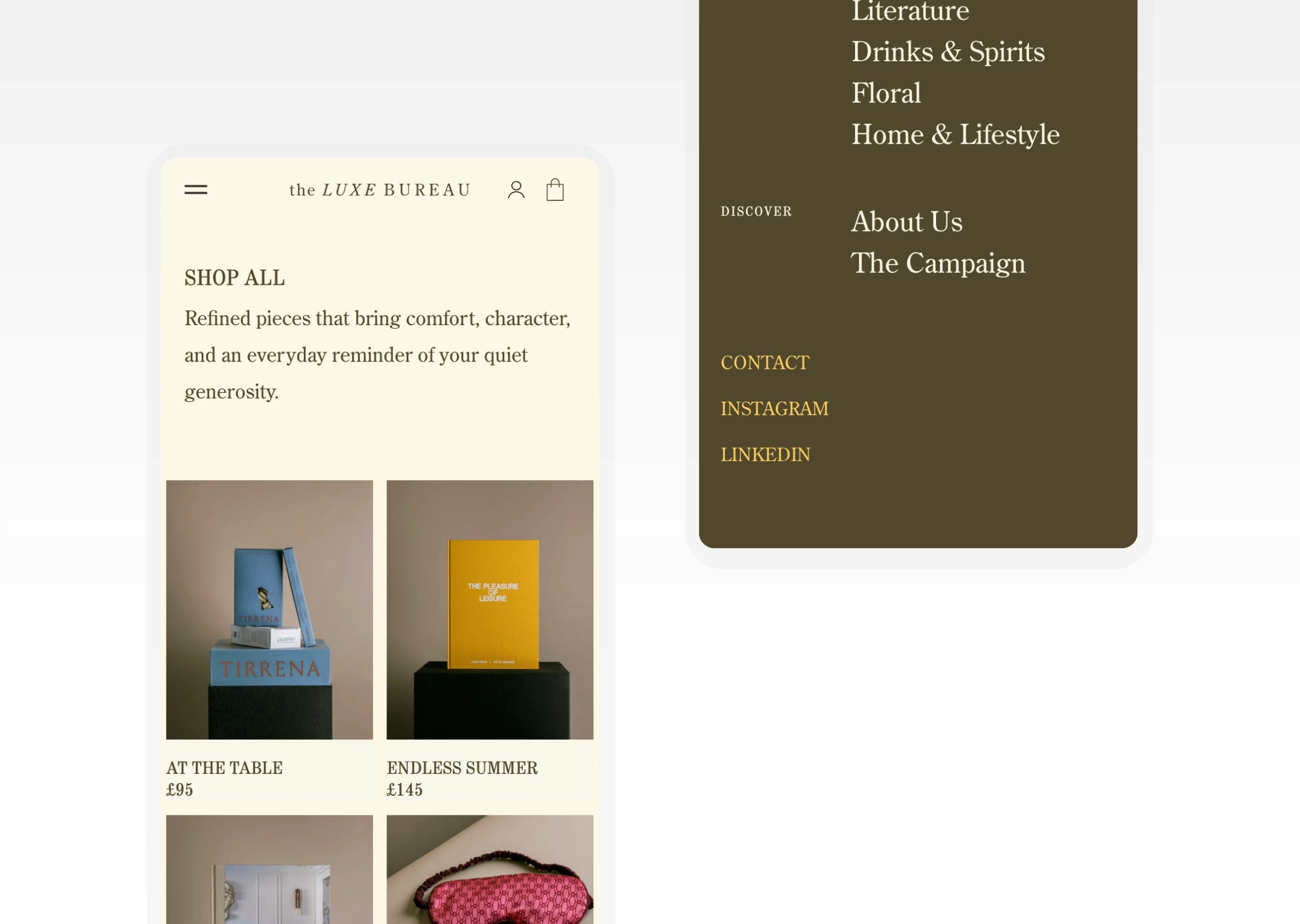Visit the LinkedIn link
This screenshot has width=1300, height=924.
(x=765, y=455)
